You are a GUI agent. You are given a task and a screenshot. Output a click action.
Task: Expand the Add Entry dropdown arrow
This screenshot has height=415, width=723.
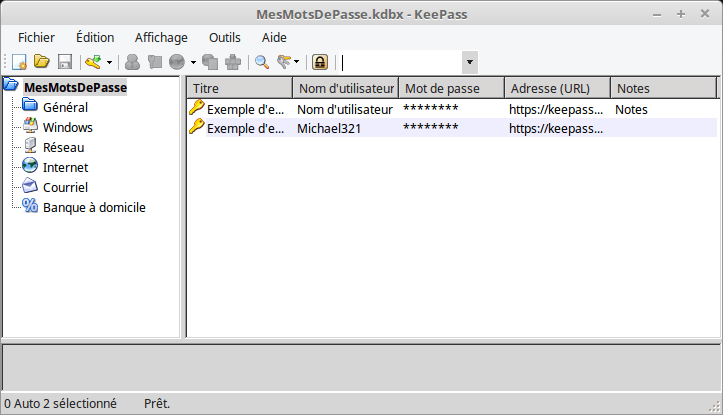coord(109,62)
